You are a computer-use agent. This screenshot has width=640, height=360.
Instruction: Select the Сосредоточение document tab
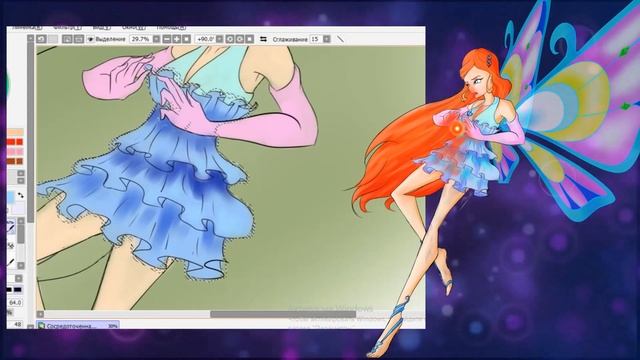pos(78,326)
